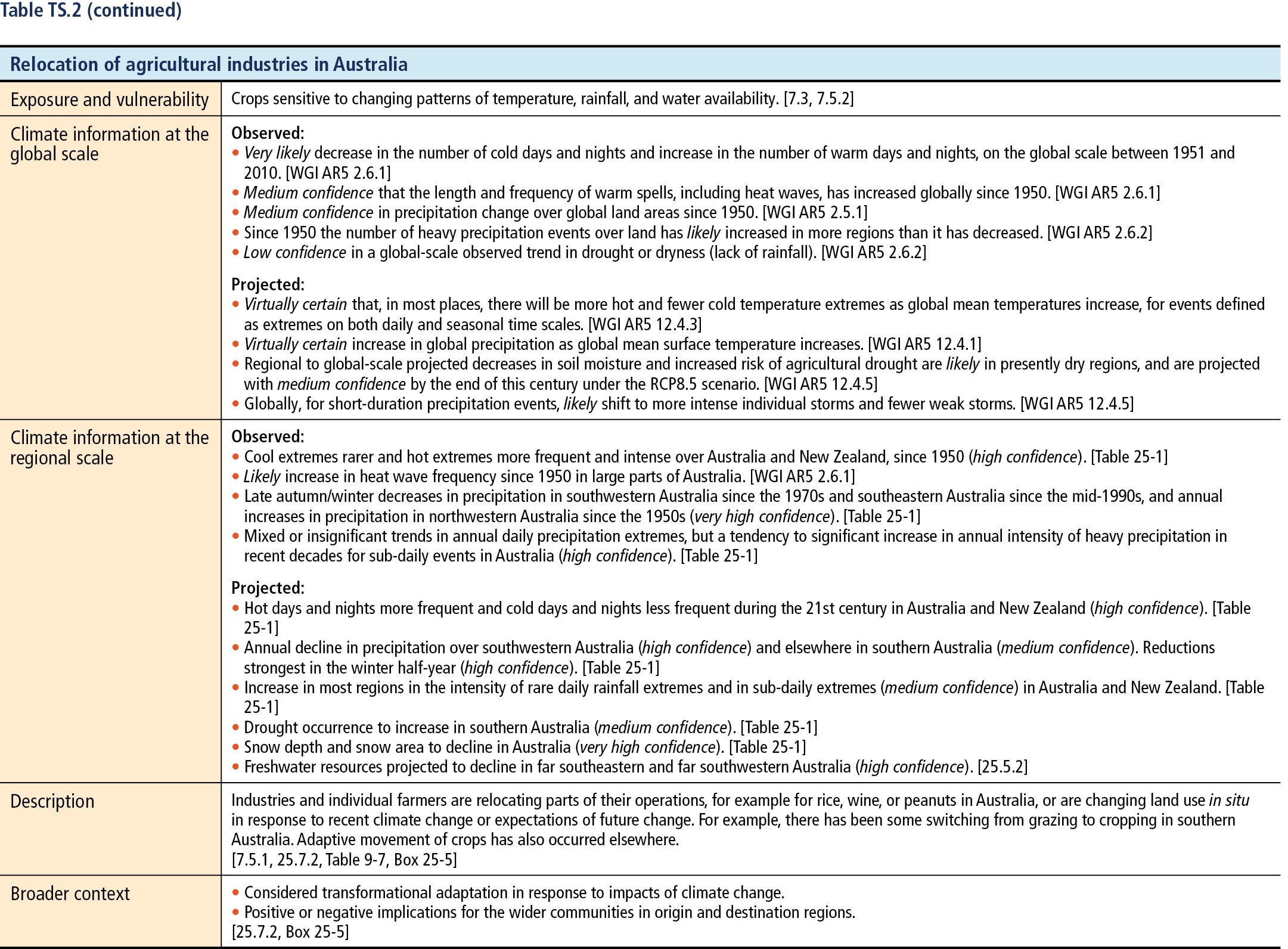Click the Table TS.2 (continued) heading
1288x949 pixels.
pyautogui.click(x=91, y=11)
